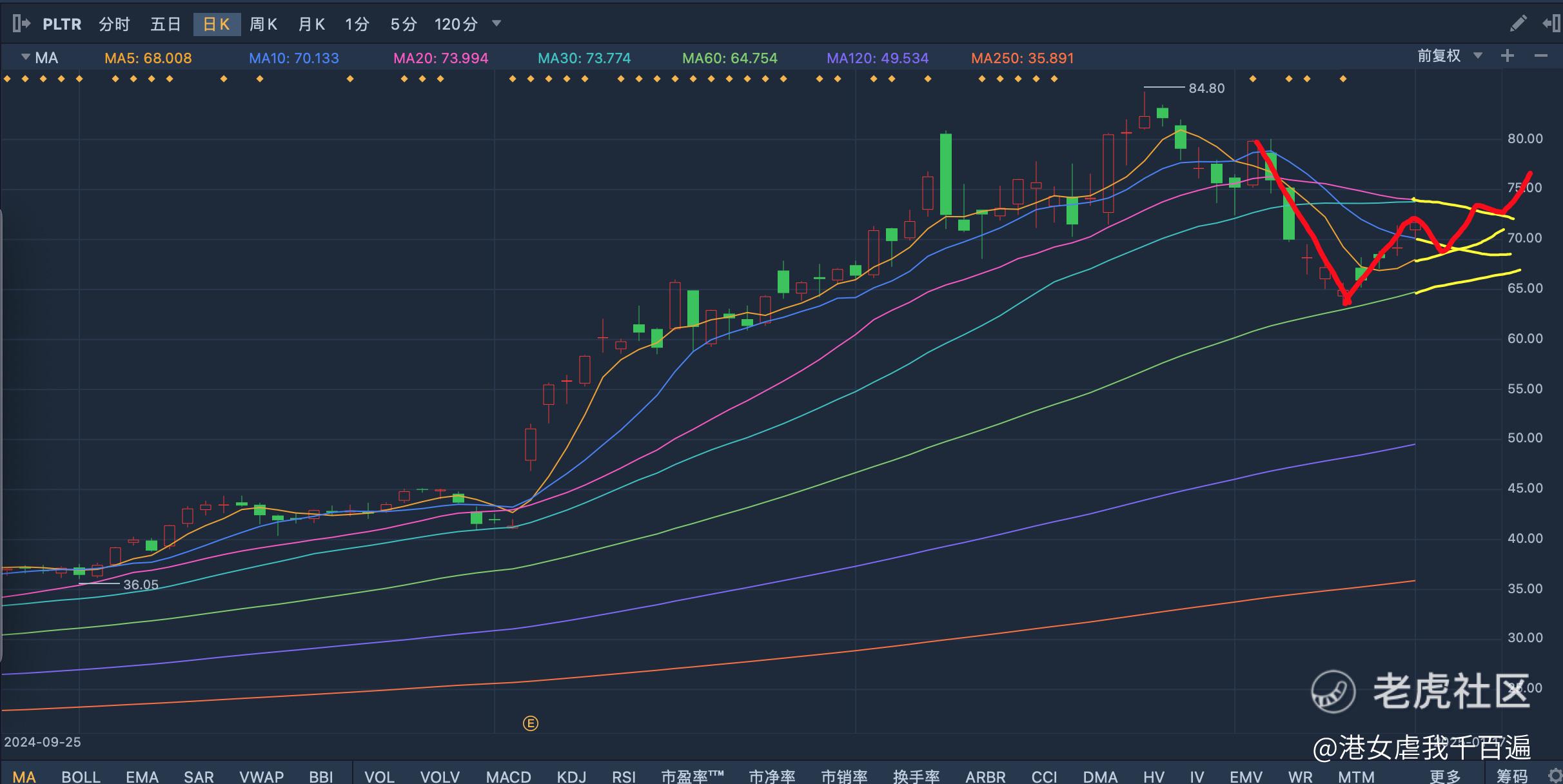Show the EMV indicator
Image resolution: width=1563 pixels, height=784 pixels.
click(x=1246, y=776)
